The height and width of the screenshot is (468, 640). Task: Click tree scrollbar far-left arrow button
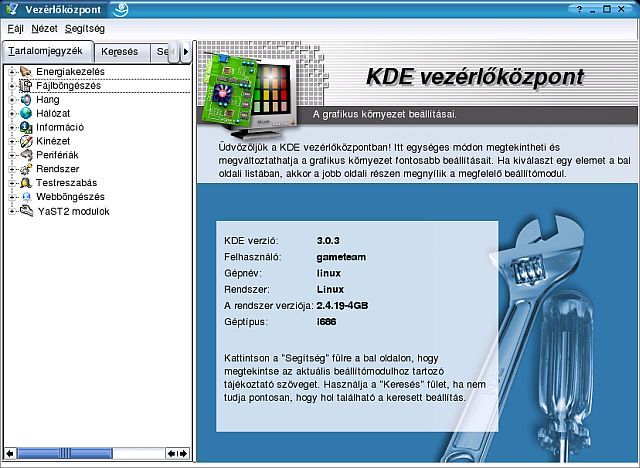click(10, 453)
